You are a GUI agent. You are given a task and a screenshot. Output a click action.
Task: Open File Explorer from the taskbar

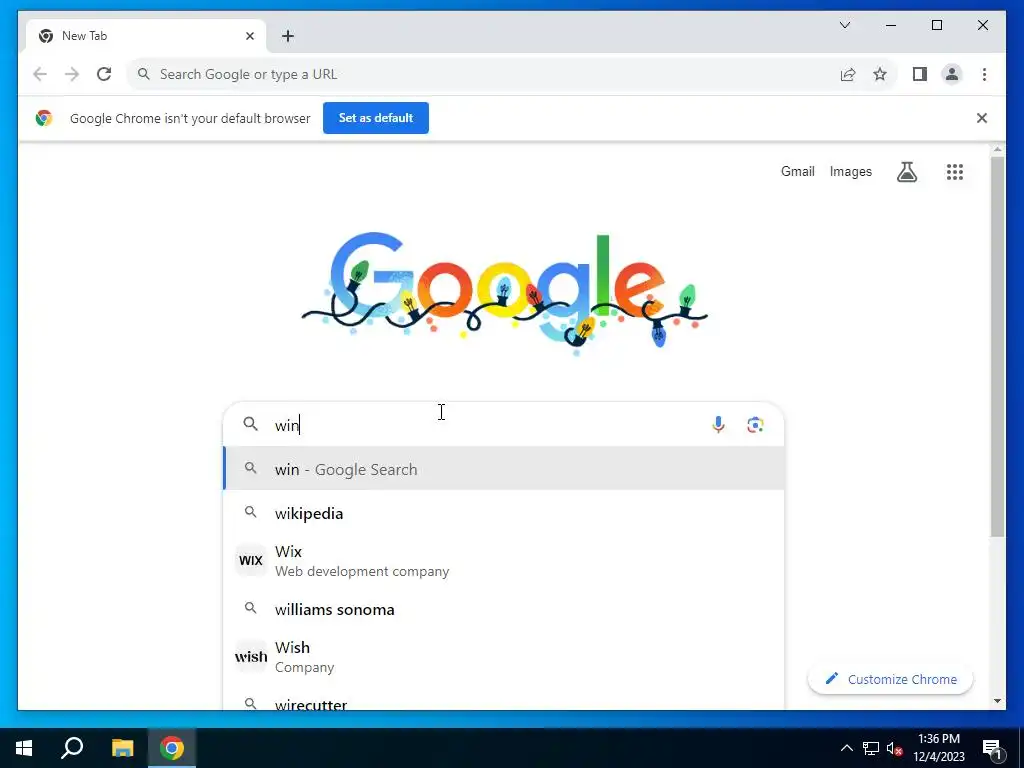(x=122, y=748)
